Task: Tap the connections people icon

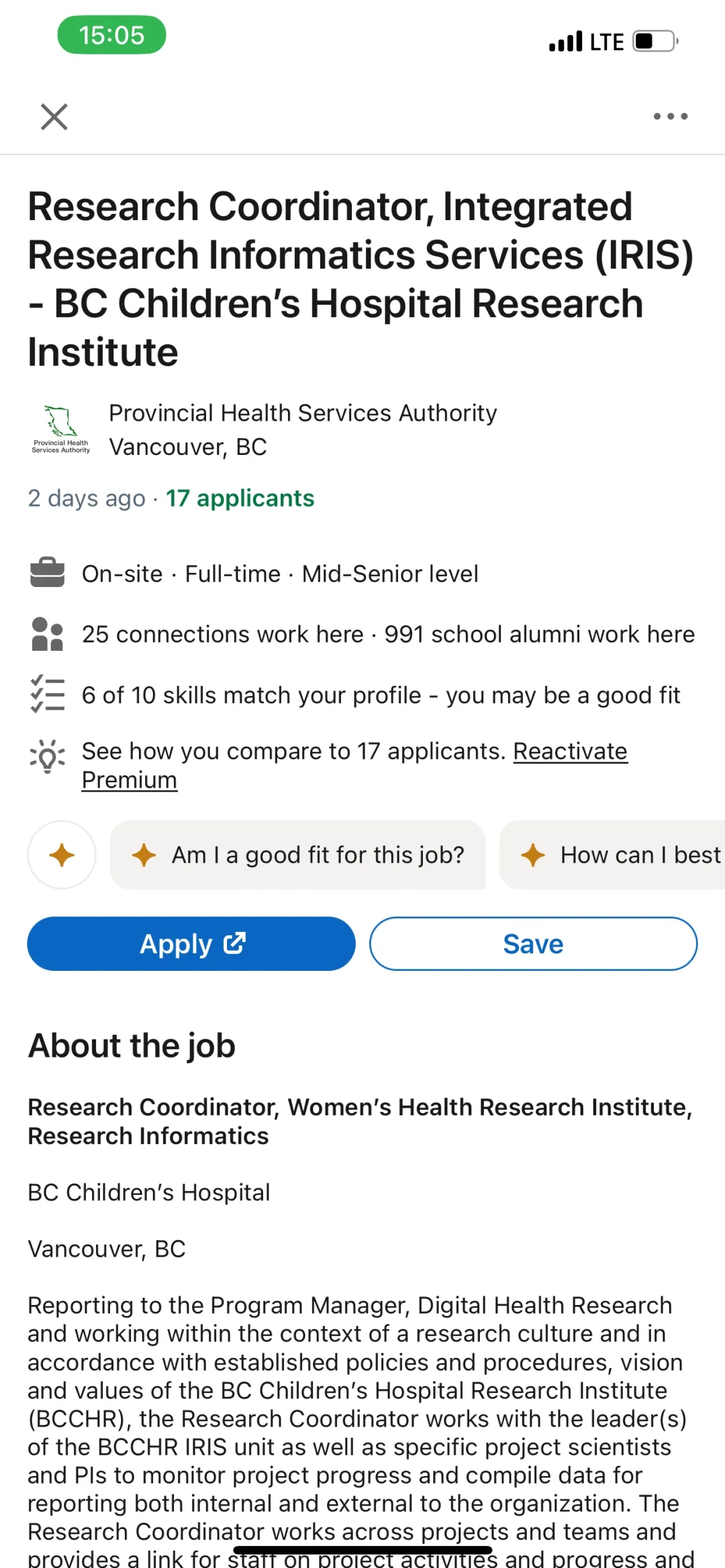Action: [48, 634]
